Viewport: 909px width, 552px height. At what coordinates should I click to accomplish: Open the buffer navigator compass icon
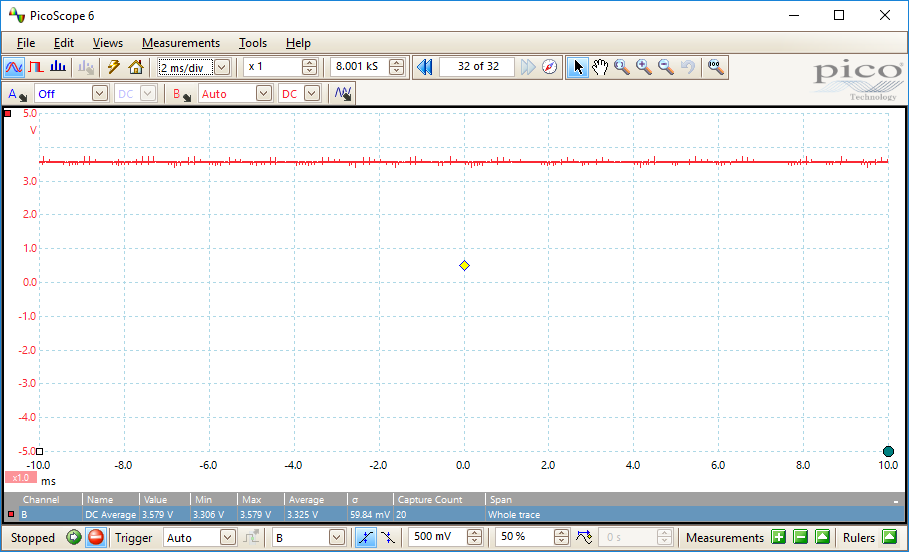point(550,67)
